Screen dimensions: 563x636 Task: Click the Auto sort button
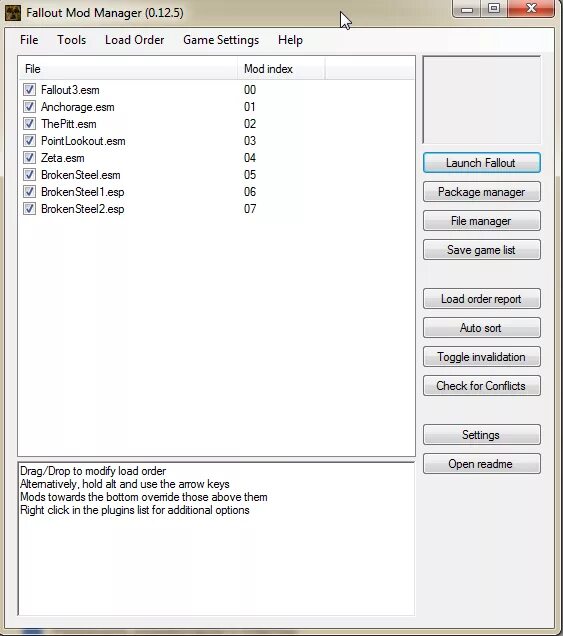[481, 328]
